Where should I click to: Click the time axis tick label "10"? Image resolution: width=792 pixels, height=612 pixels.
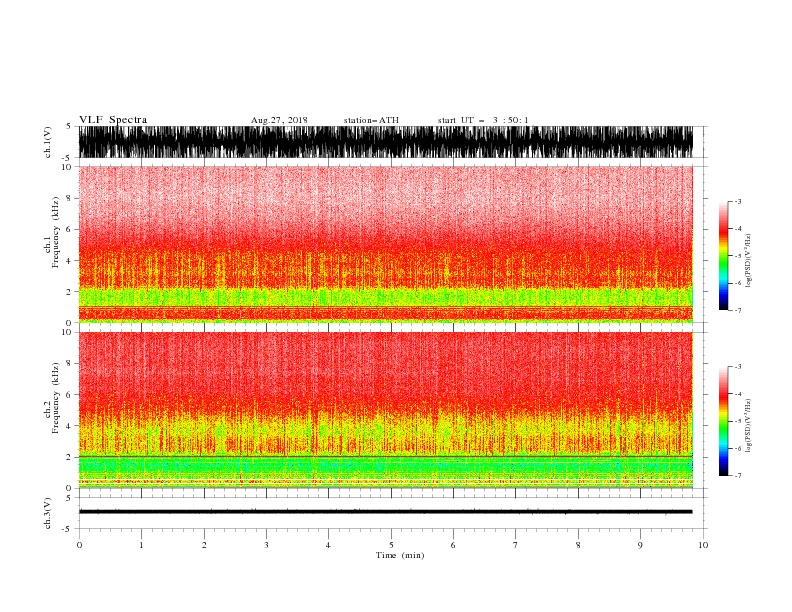[703, 545]
